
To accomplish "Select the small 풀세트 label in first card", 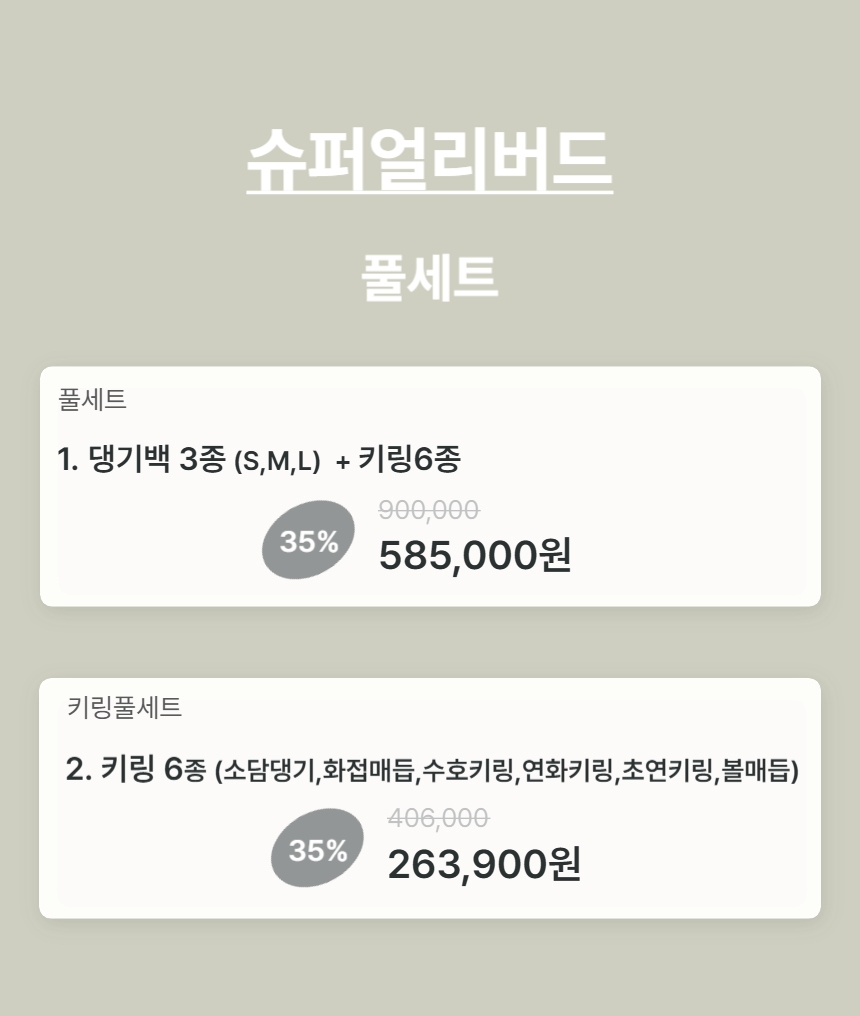I will (93, 400).
